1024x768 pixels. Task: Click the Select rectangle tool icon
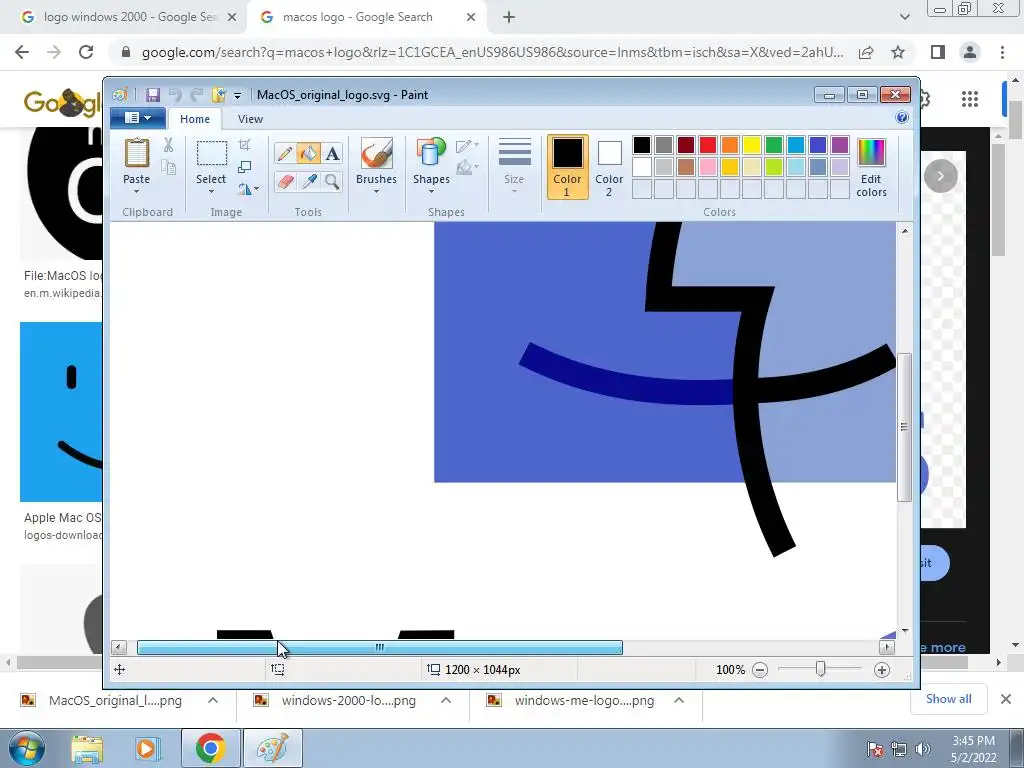click(212, 154)
